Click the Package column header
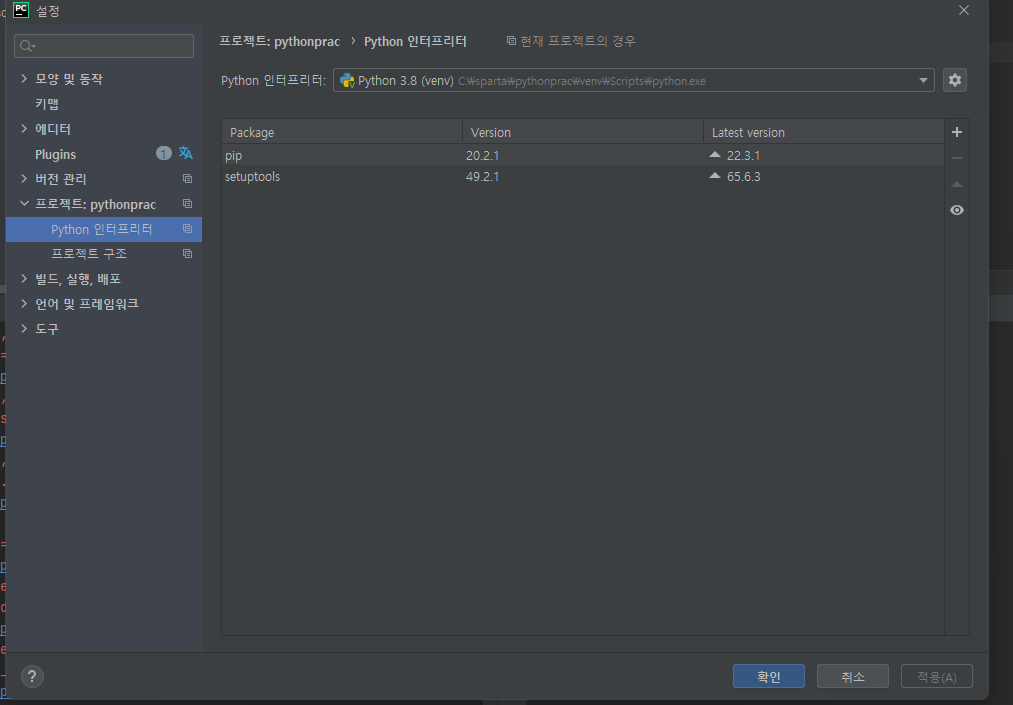 pyautogui.click(x=342, y=132)
